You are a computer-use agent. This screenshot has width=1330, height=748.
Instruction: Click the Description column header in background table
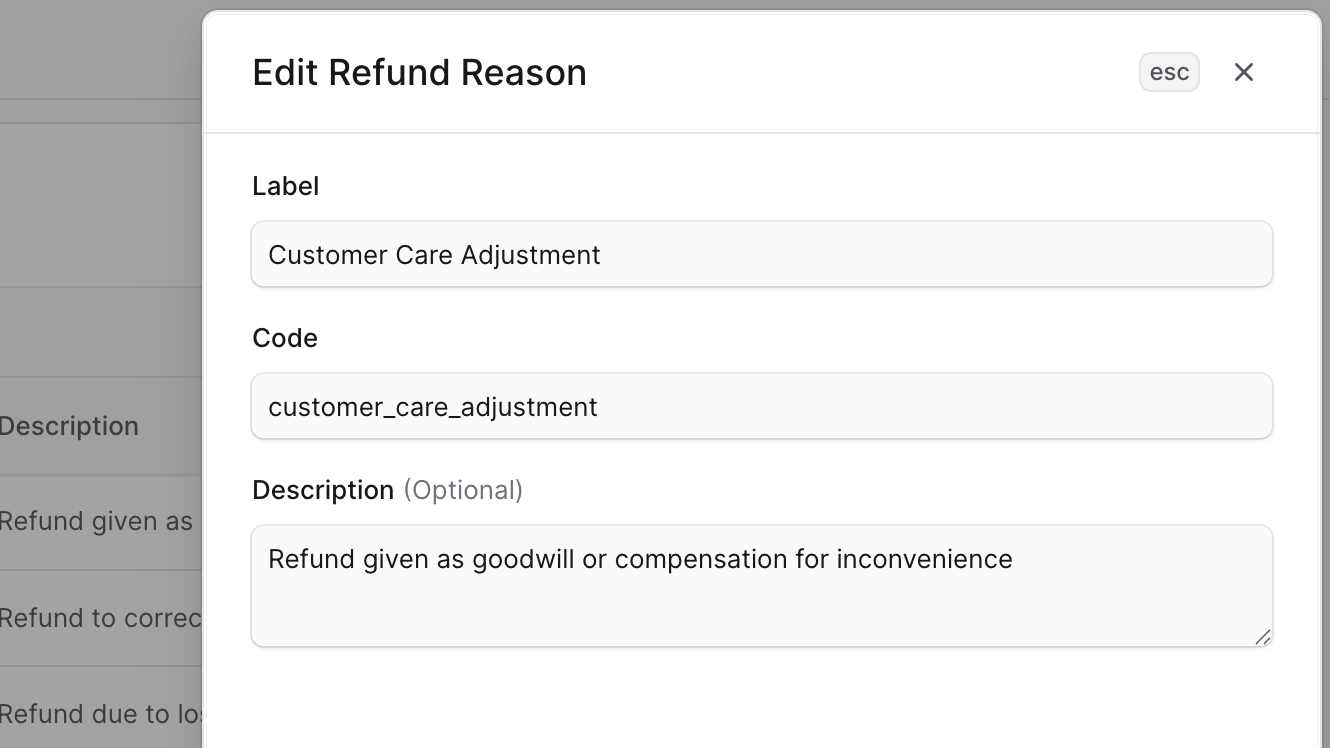click(69, 426)
